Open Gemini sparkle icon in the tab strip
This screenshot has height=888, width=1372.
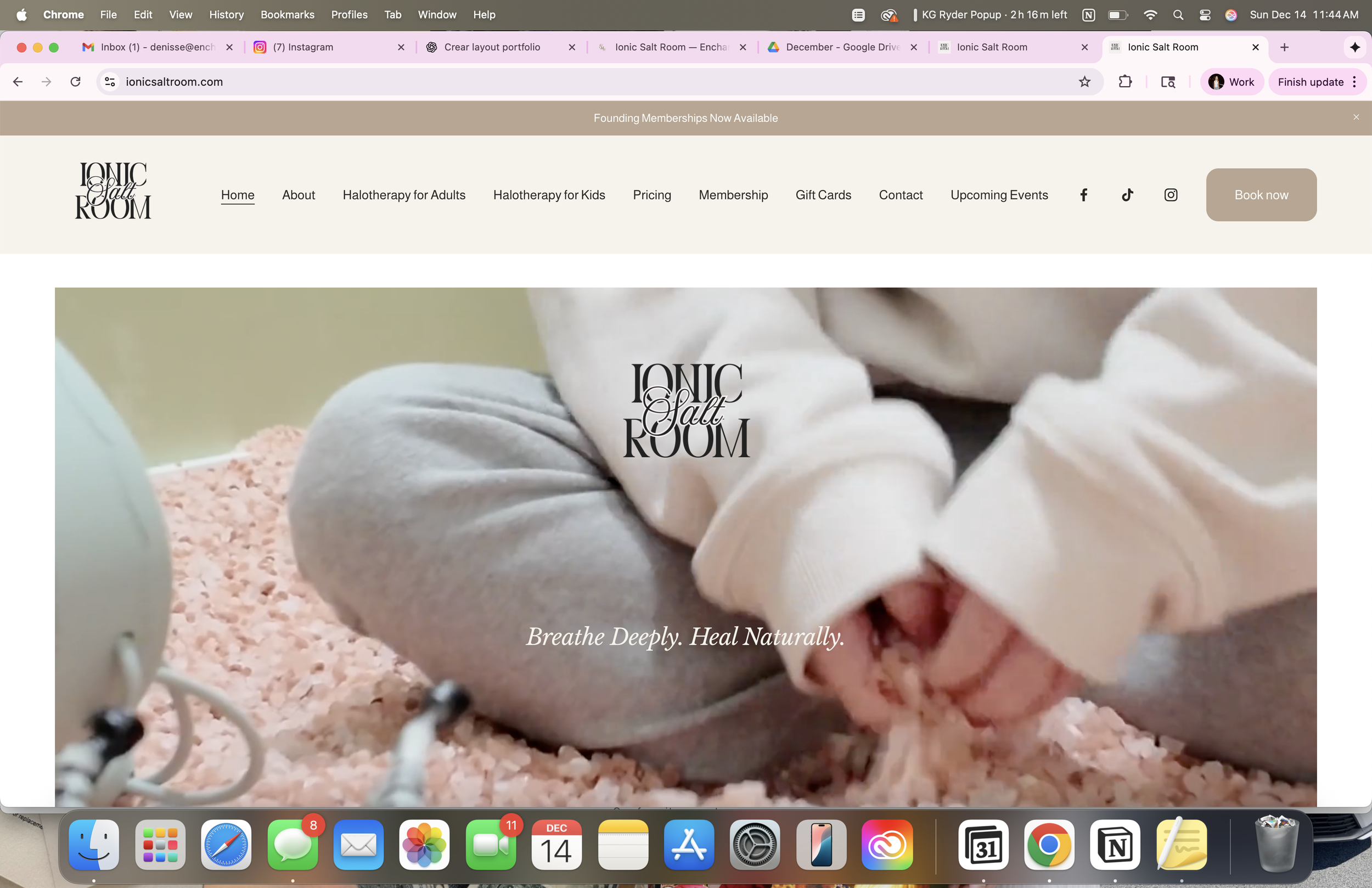(1354, 47)
